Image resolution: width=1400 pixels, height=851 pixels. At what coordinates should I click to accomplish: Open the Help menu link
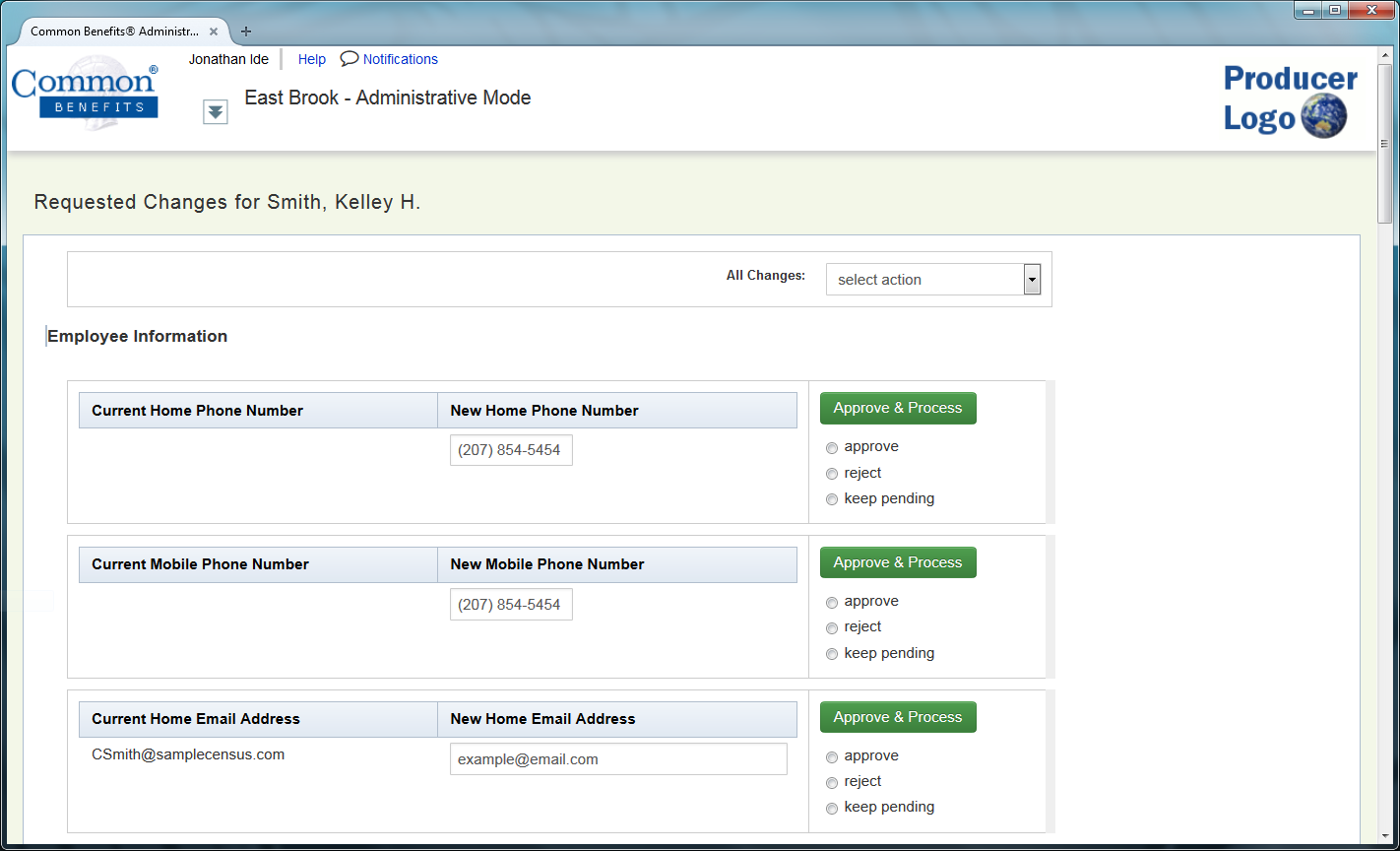(311, 59)
